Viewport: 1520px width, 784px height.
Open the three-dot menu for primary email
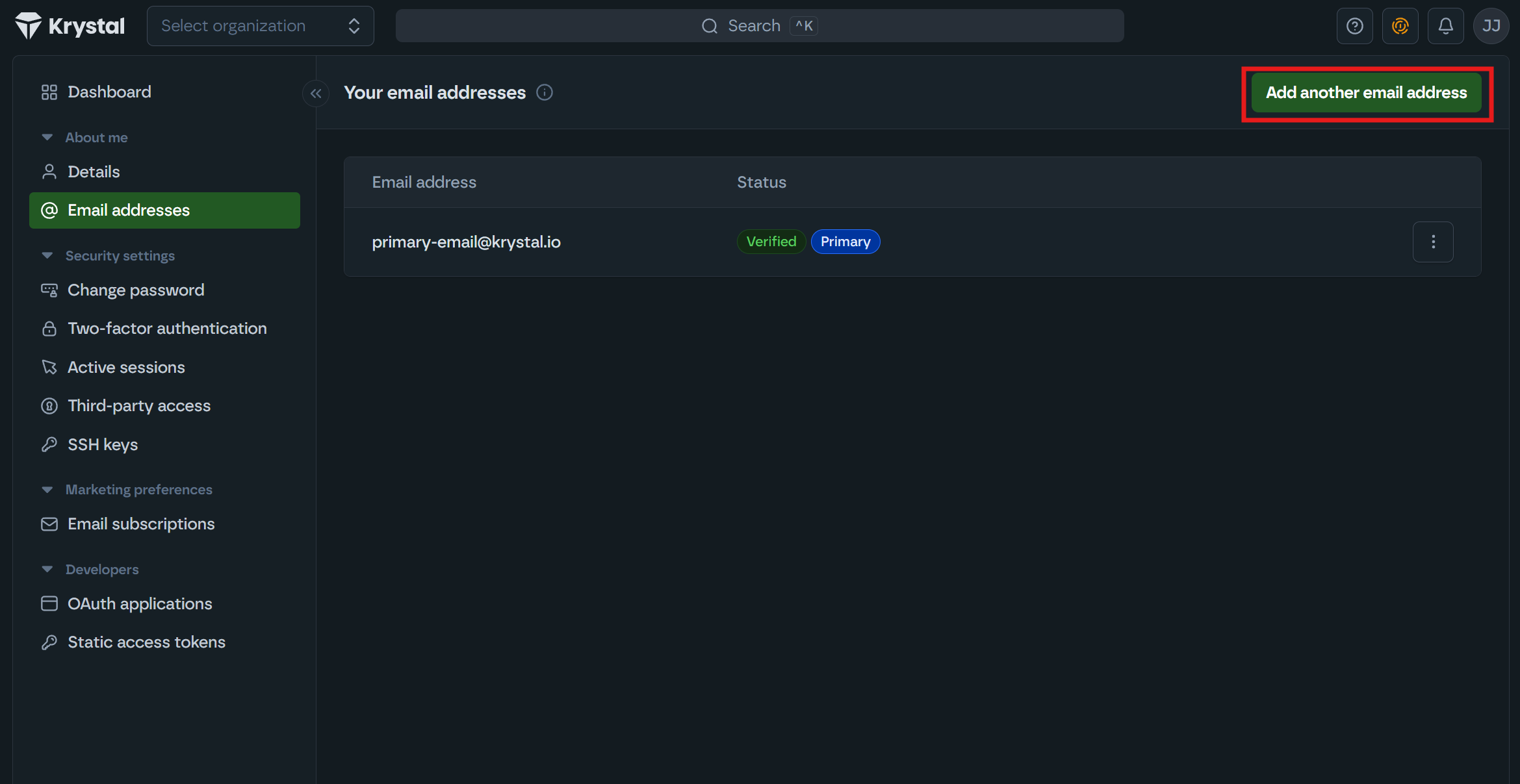coord(1433,242)
